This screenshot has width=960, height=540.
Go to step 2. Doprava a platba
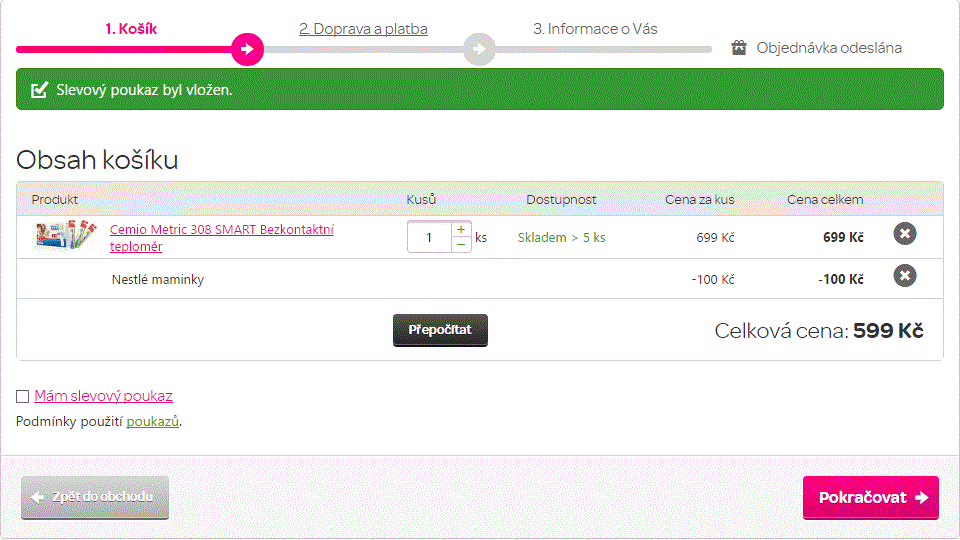363,29
